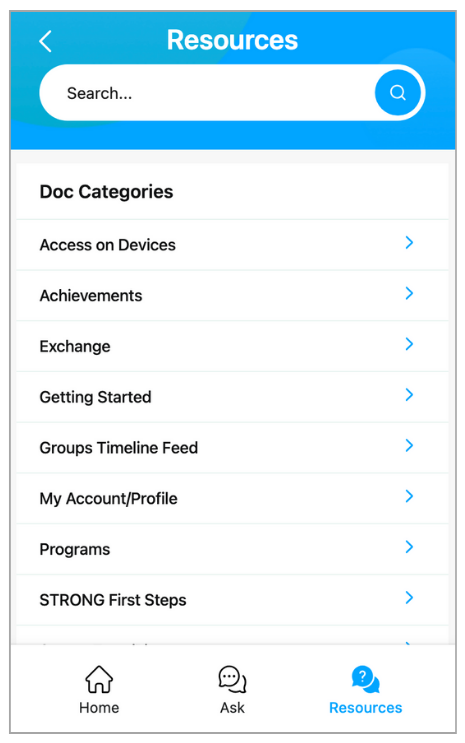
Task: Select the Getting Started category
Action: pyautogui.click(x=232, y=397)
